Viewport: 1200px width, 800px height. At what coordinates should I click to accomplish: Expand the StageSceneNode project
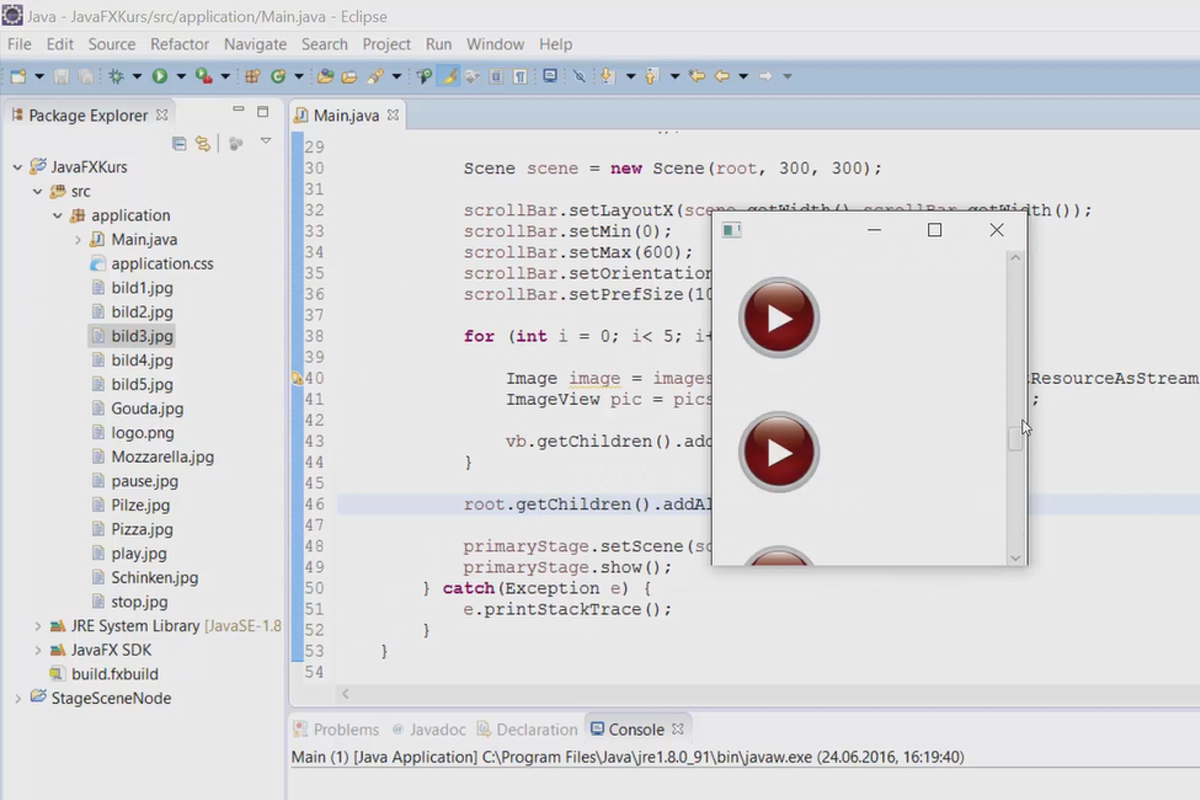[x=17, y=698]
